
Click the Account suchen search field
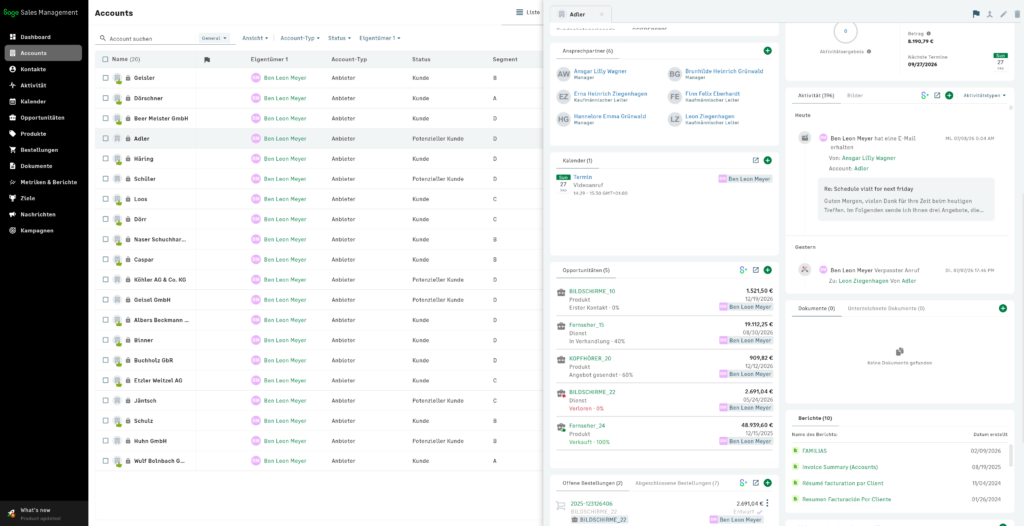coord(152,39)
